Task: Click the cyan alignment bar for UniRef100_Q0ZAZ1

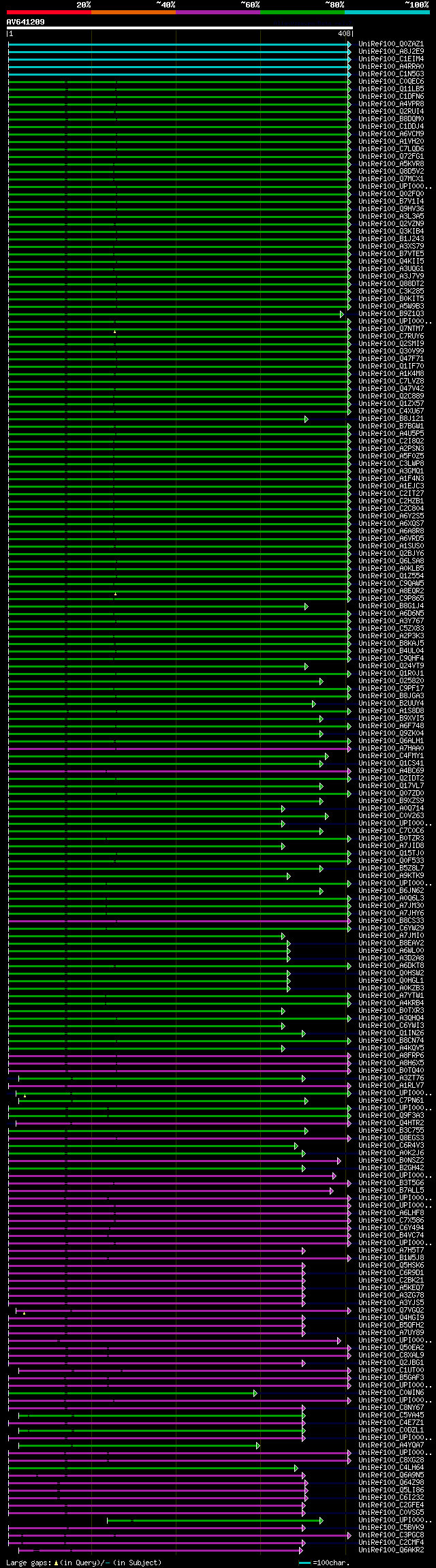Action: click(180, 44)
